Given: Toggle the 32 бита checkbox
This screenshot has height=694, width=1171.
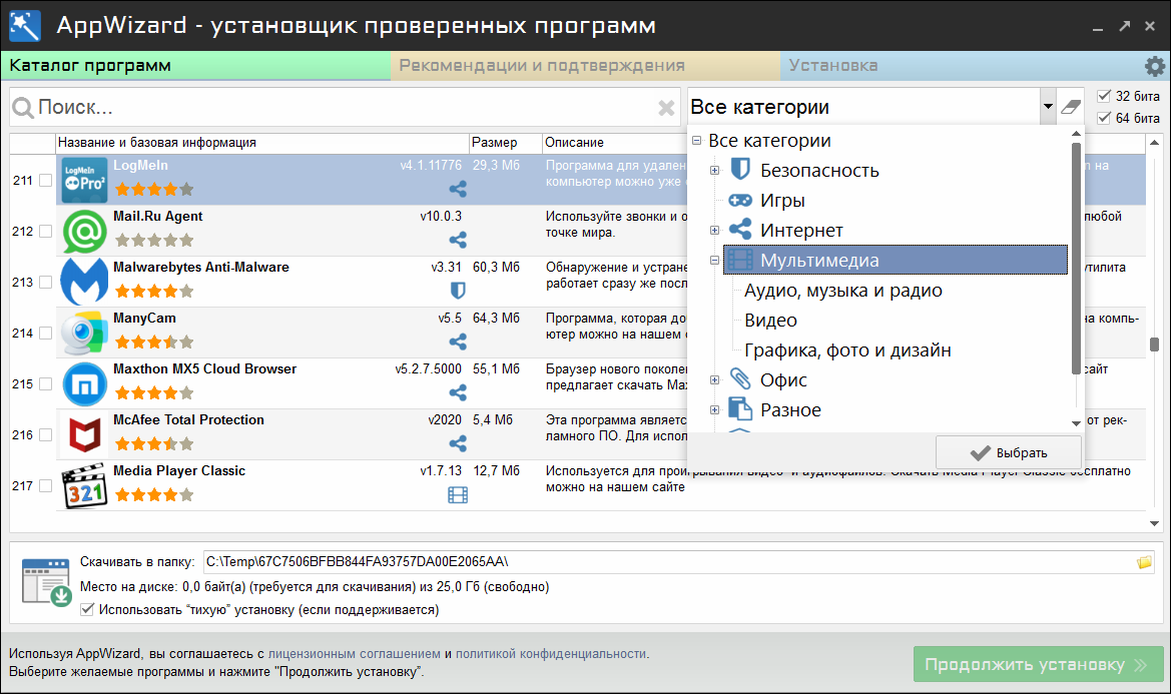Looking at the screenshot, I should click(1104, 96).
